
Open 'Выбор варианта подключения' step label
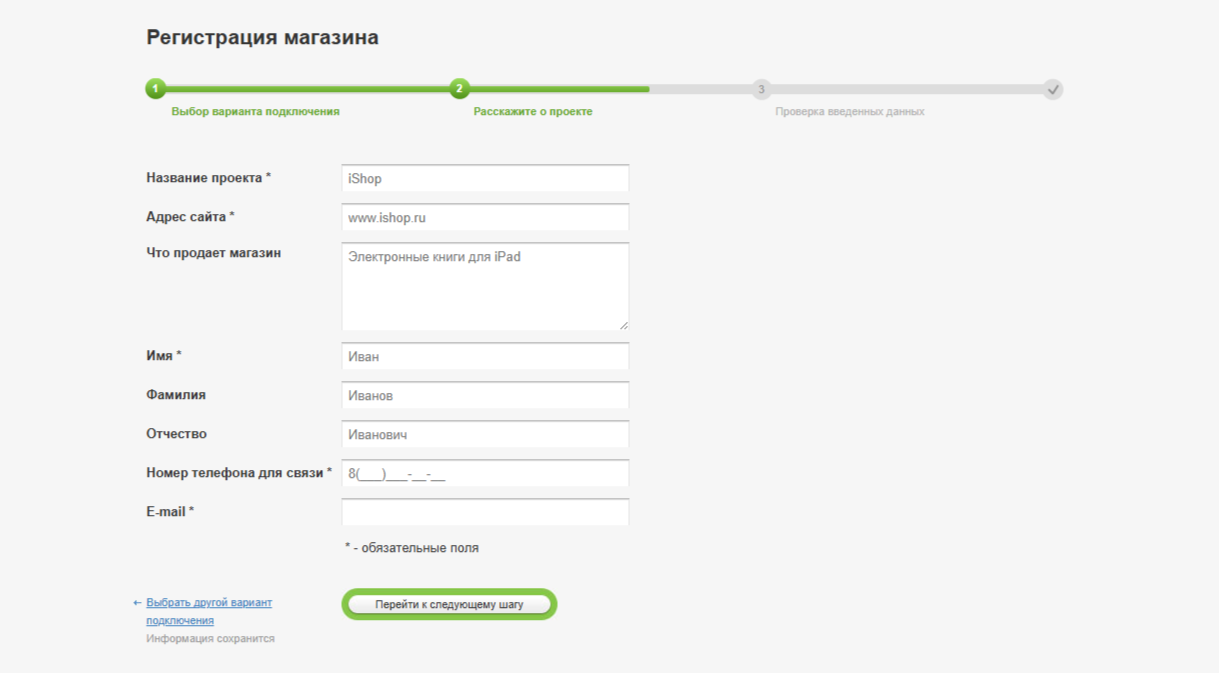click(x=255, y=112)
